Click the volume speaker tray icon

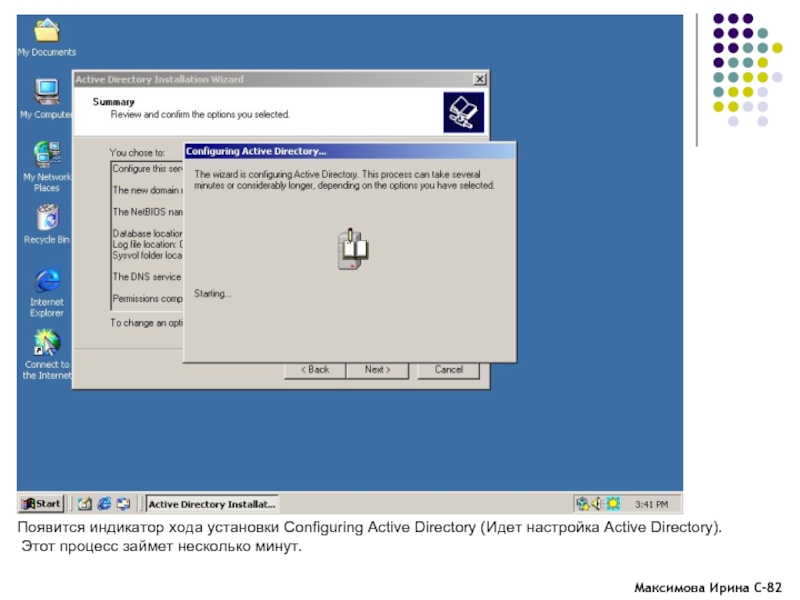(596, 504)
